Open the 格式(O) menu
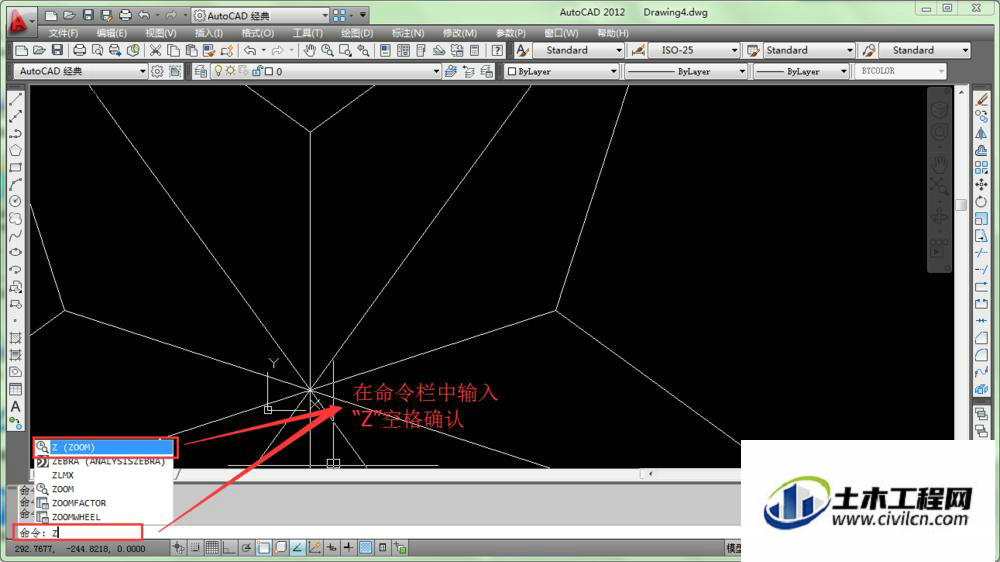The height and width of the screenshot is (562, 1000). pyautogui.click(x=258, y=33)
